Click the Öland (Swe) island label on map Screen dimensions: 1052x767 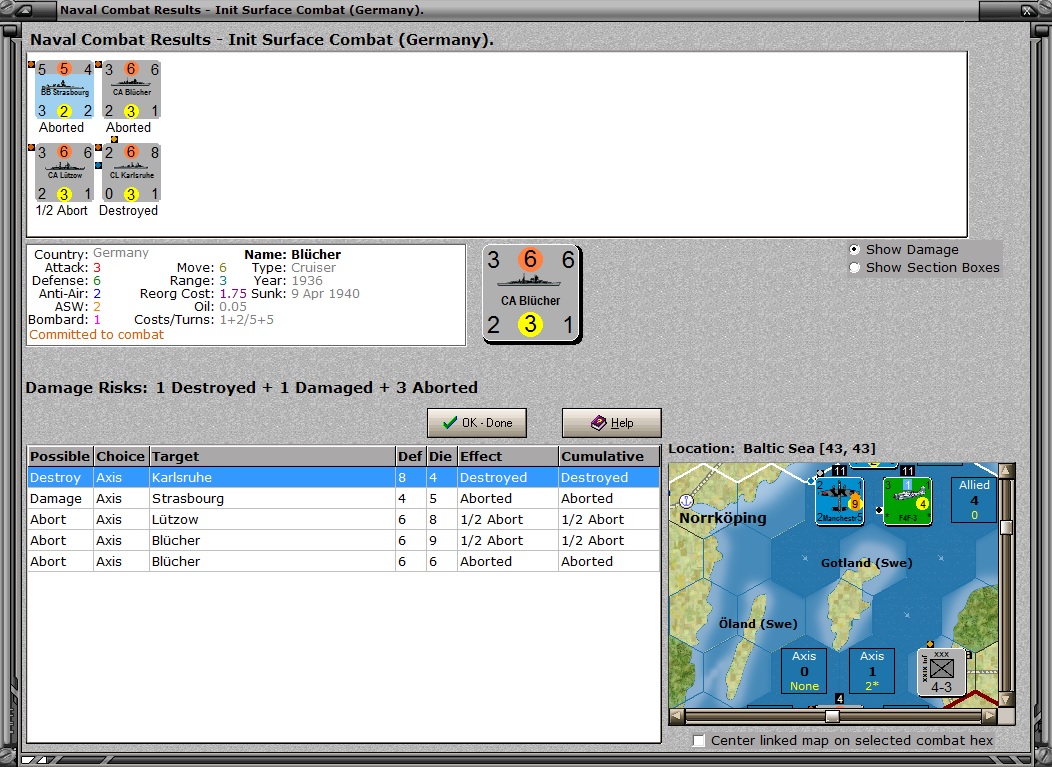(x=758, y=624)
